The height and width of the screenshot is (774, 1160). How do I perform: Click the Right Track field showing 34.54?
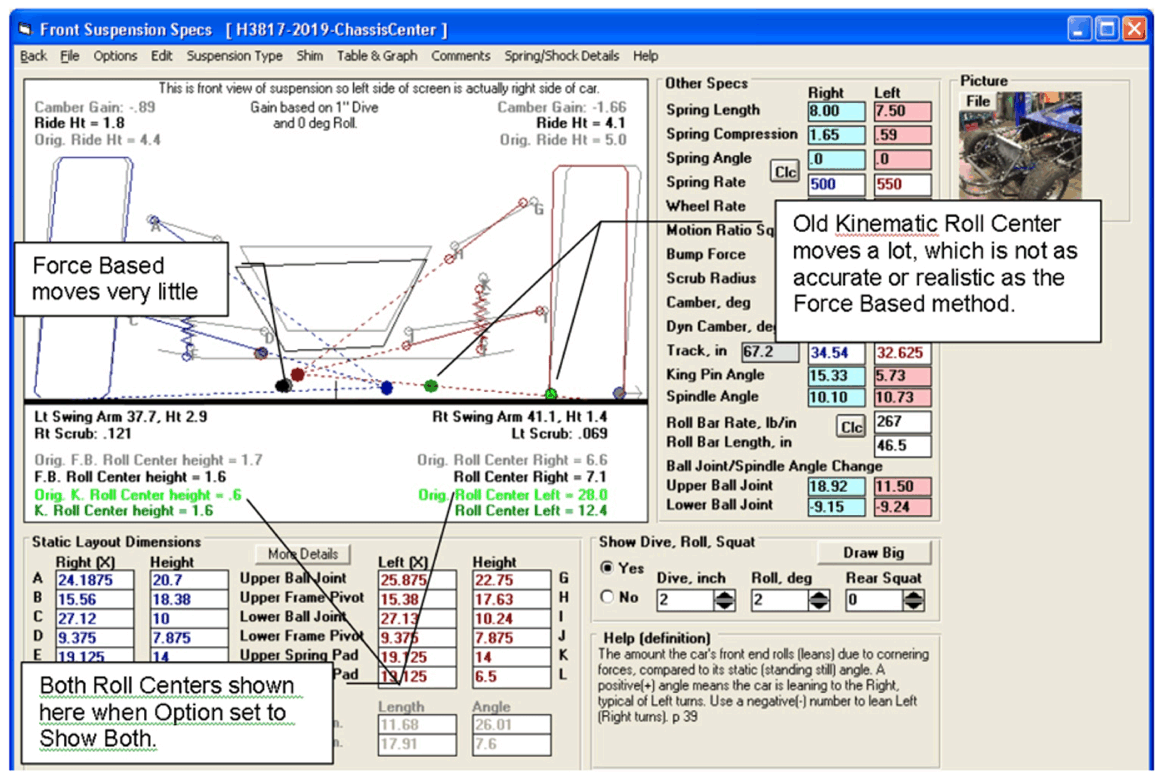[x=836, y=353]
